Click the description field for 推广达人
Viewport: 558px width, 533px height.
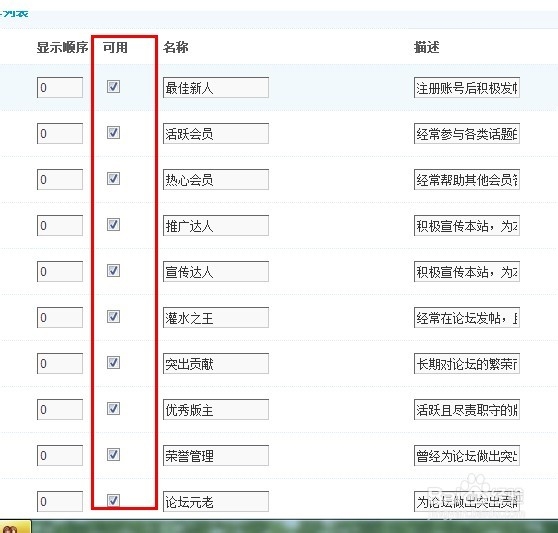point(467,226)
